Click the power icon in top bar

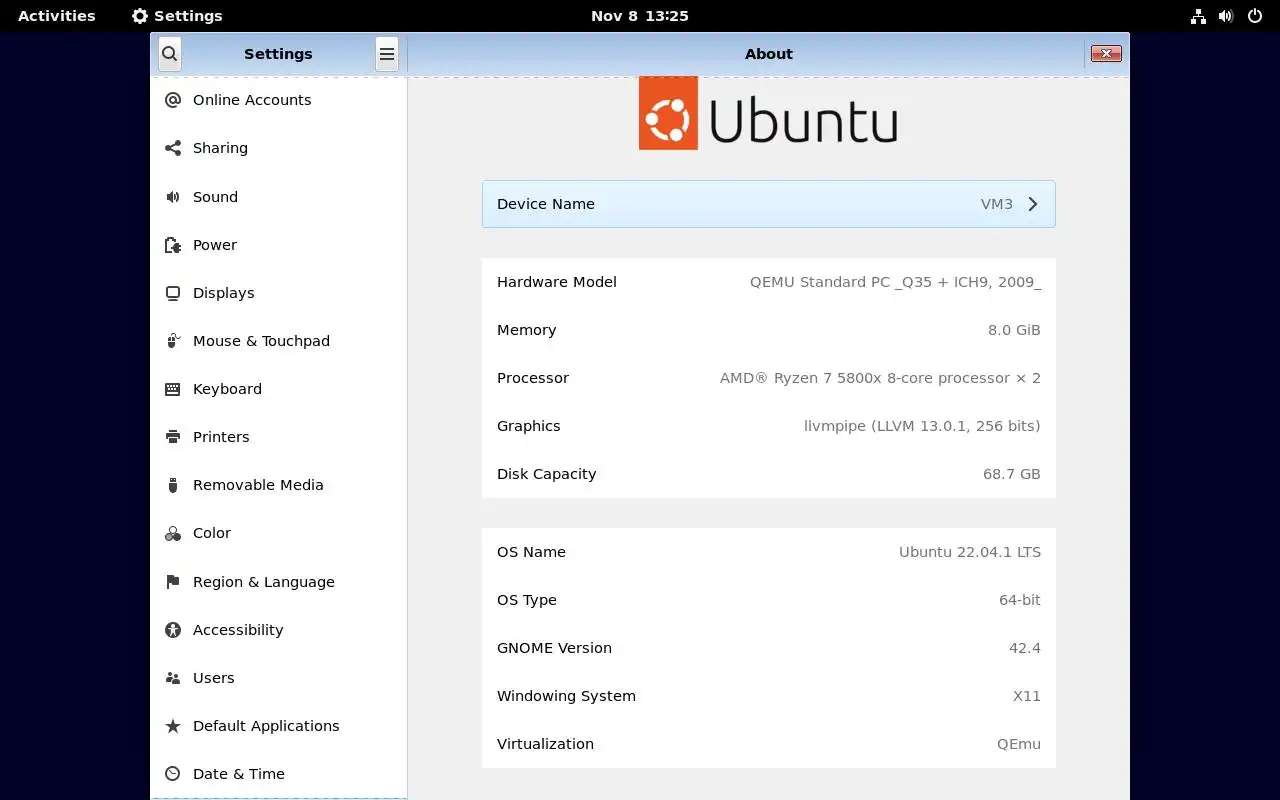[1254, 16]
